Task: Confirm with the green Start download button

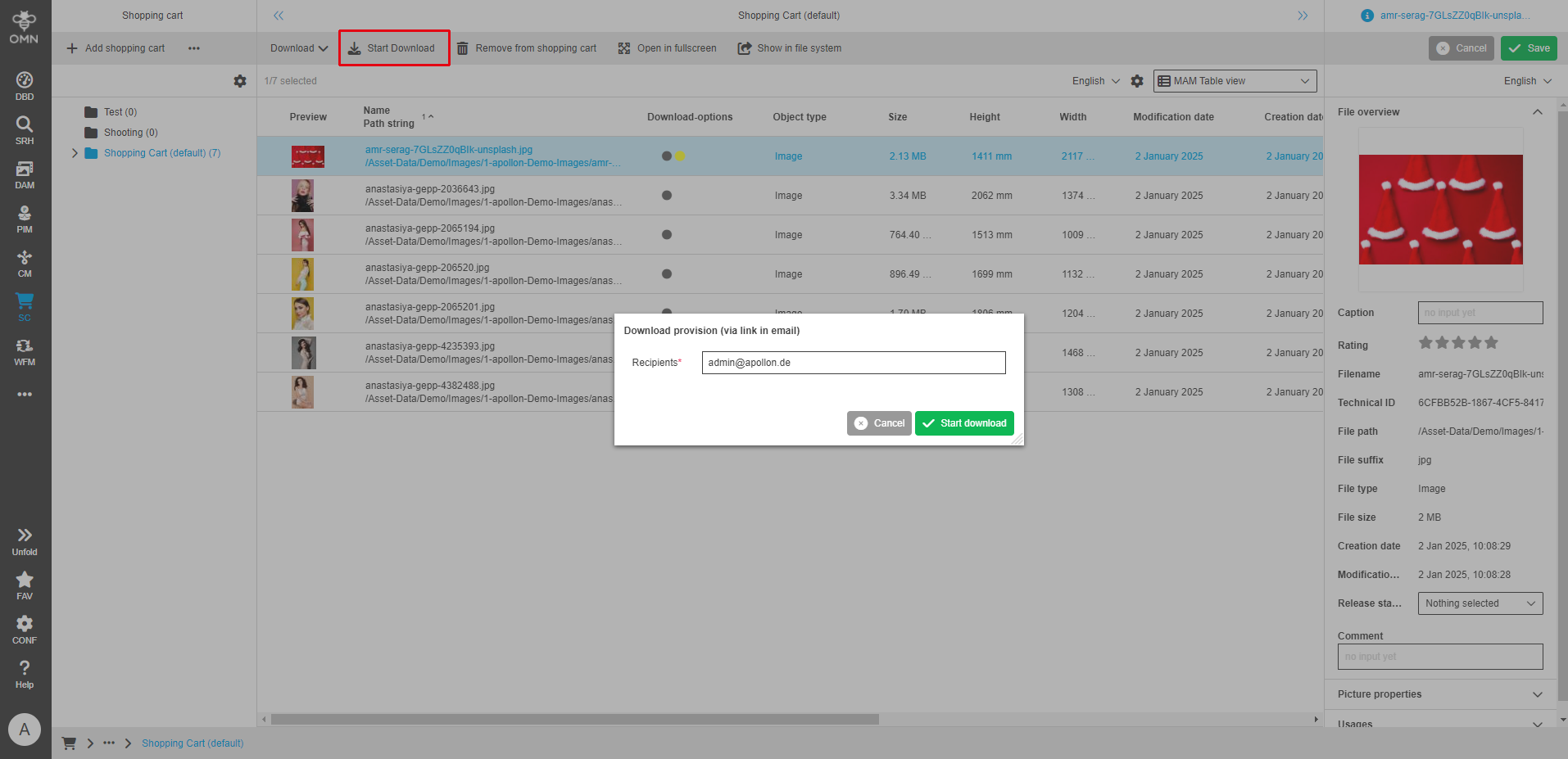Action: pos(964,423)
